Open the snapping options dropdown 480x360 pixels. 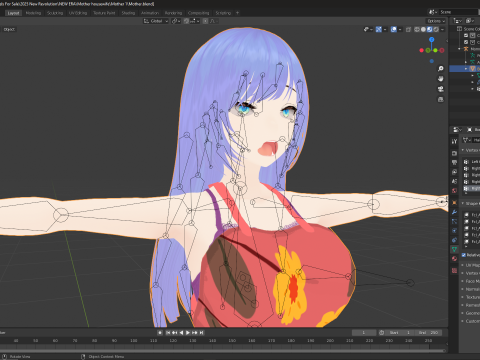(x=195, y=21)
